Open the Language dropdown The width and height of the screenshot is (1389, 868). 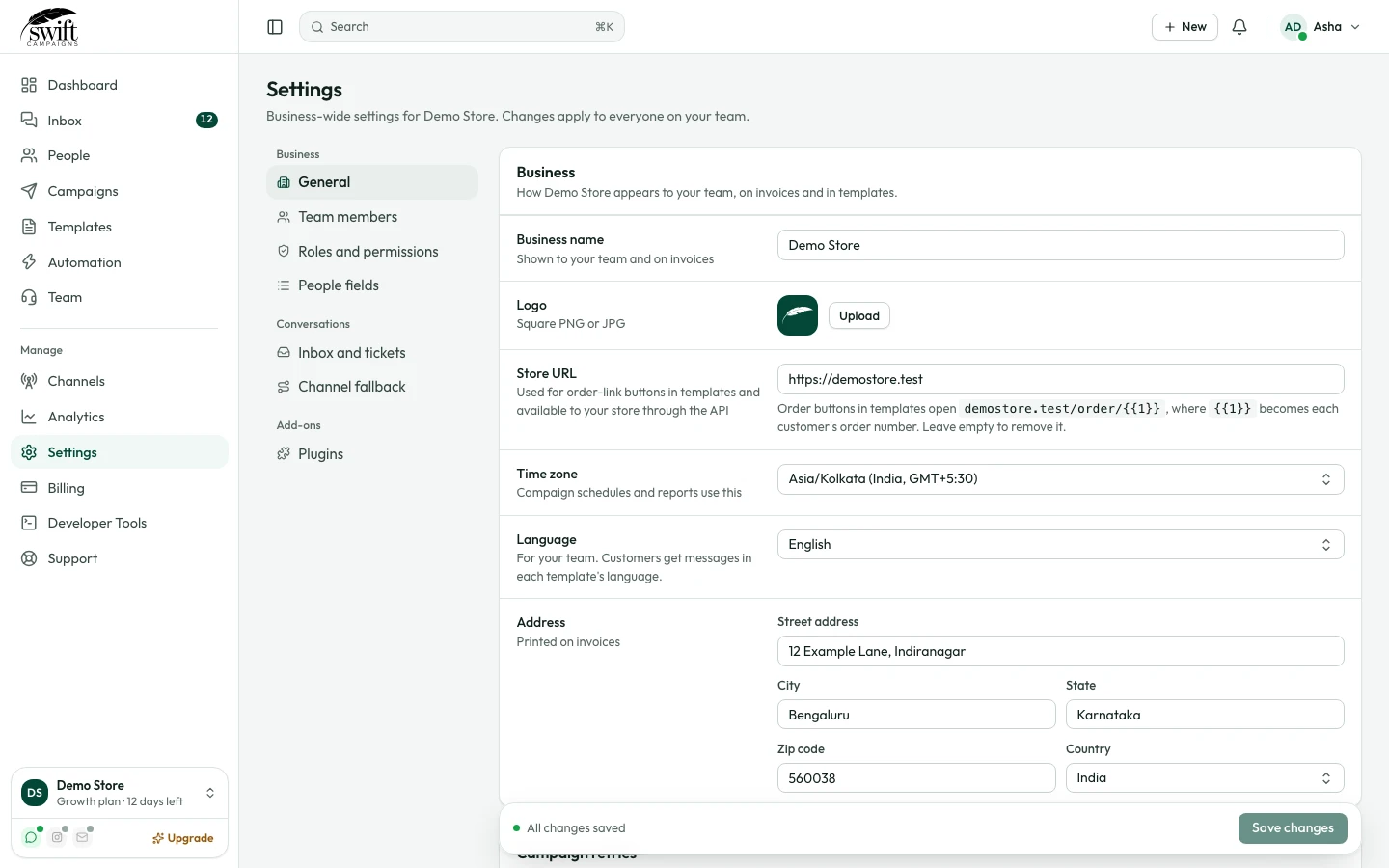tap(1060, 545)
